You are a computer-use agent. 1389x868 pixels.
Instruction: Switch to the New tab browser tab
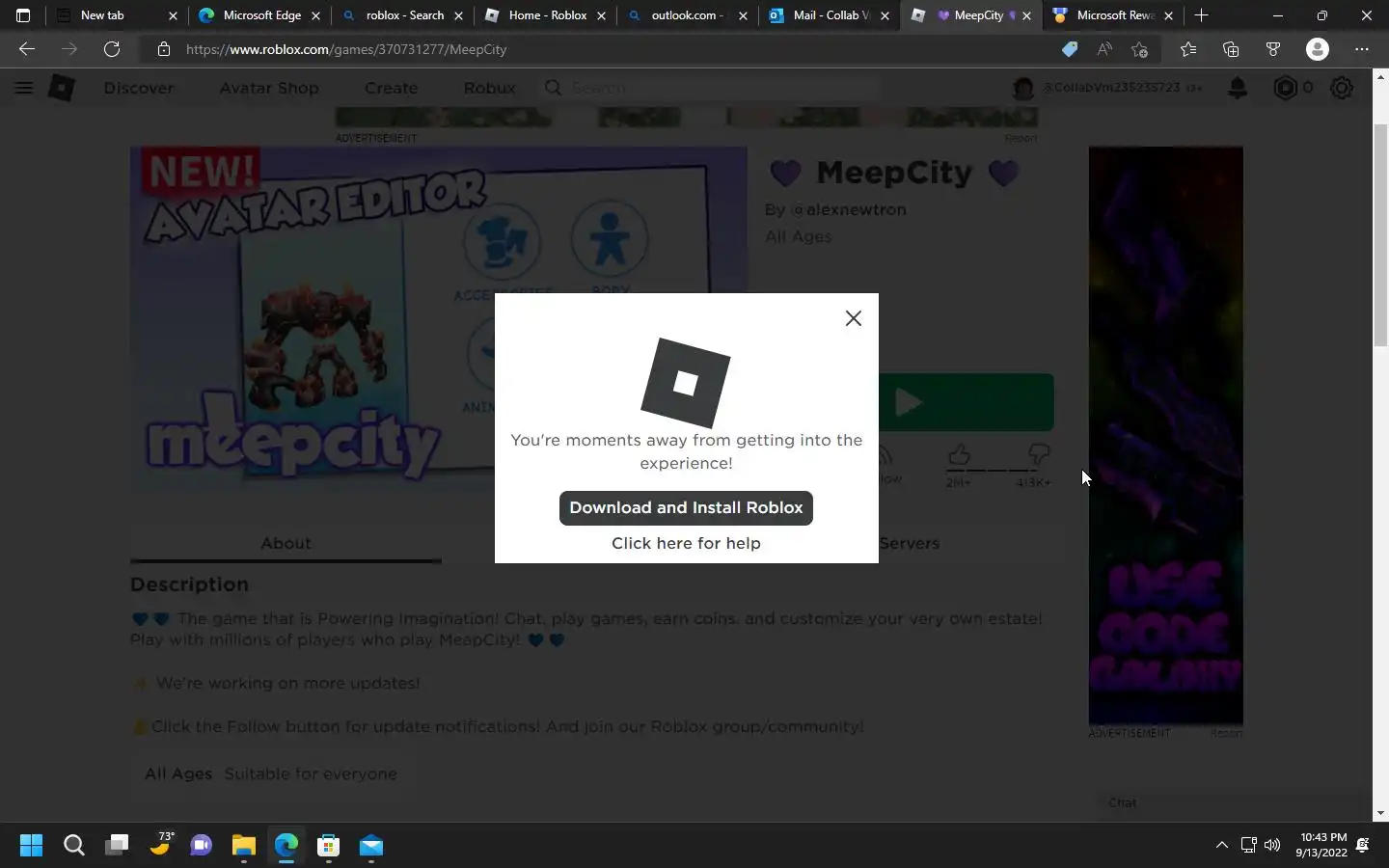click(x=116, y=15)
